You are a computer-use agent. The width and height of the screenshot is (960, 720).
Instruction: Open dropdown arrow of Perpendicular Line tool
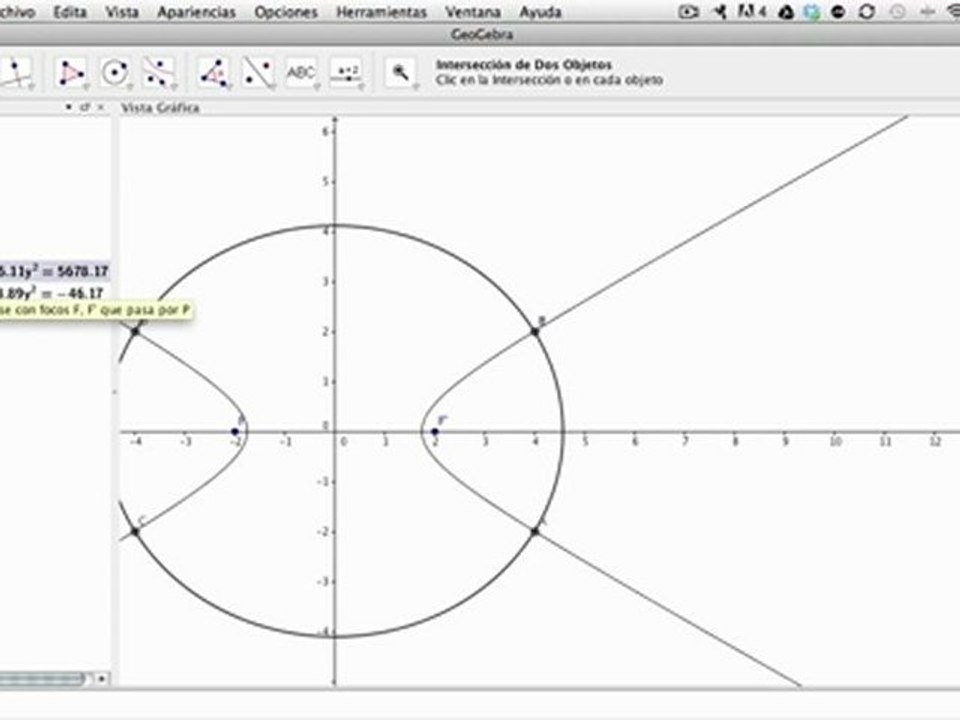30,87
